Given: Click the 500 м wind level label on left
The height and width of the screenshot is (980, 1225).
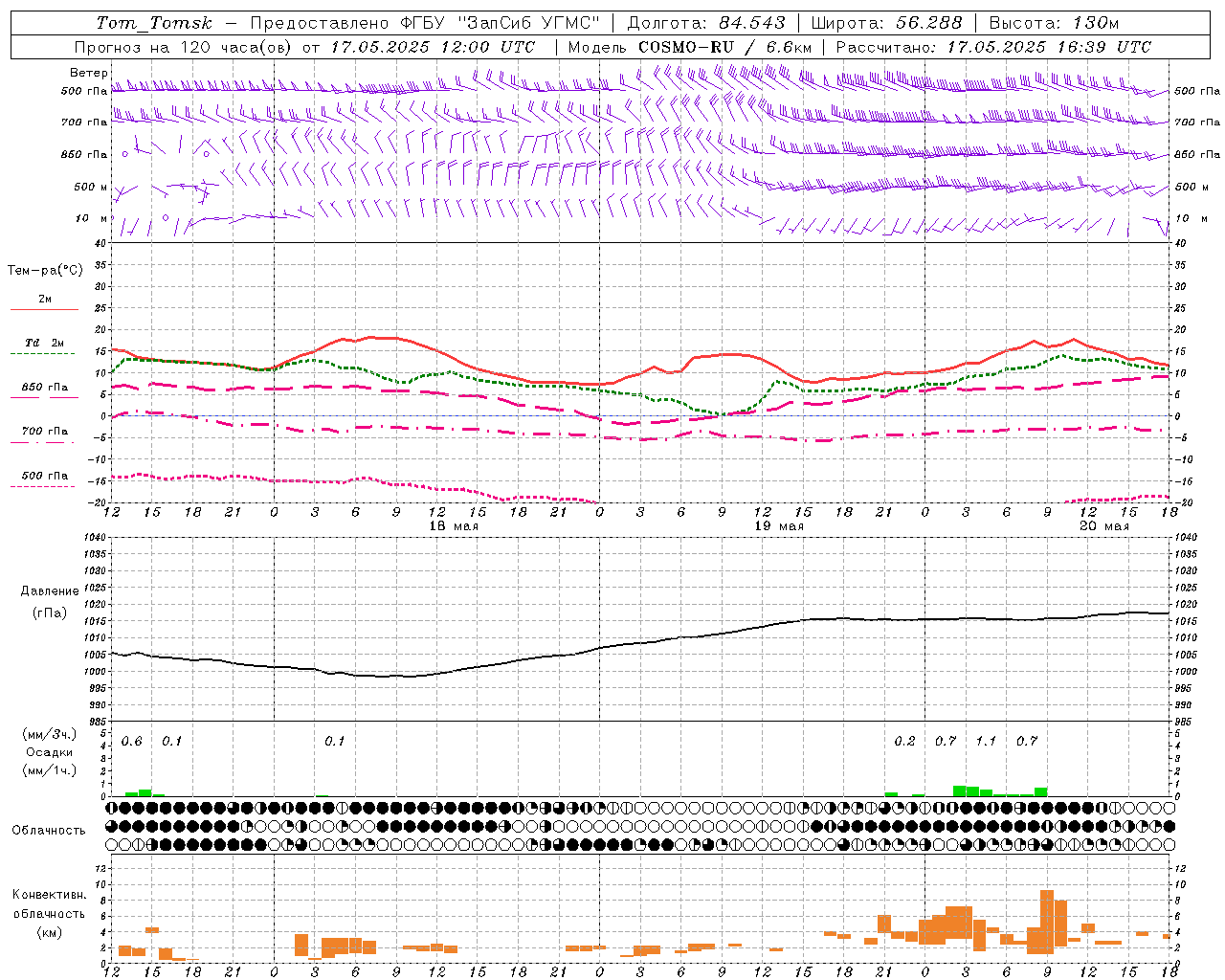Looking at the screenshot, I should (x=91, y=187).
